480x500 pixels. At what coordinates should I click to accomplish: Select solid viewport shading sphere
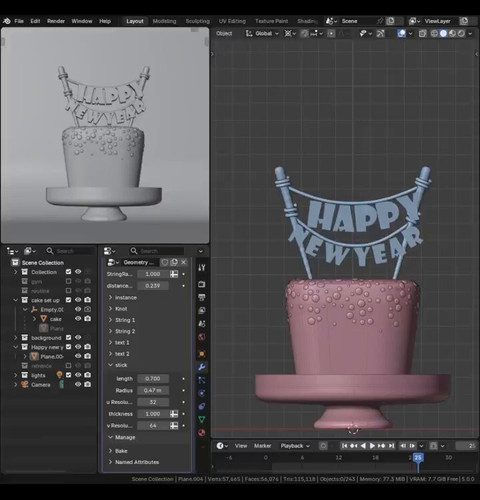443,33
